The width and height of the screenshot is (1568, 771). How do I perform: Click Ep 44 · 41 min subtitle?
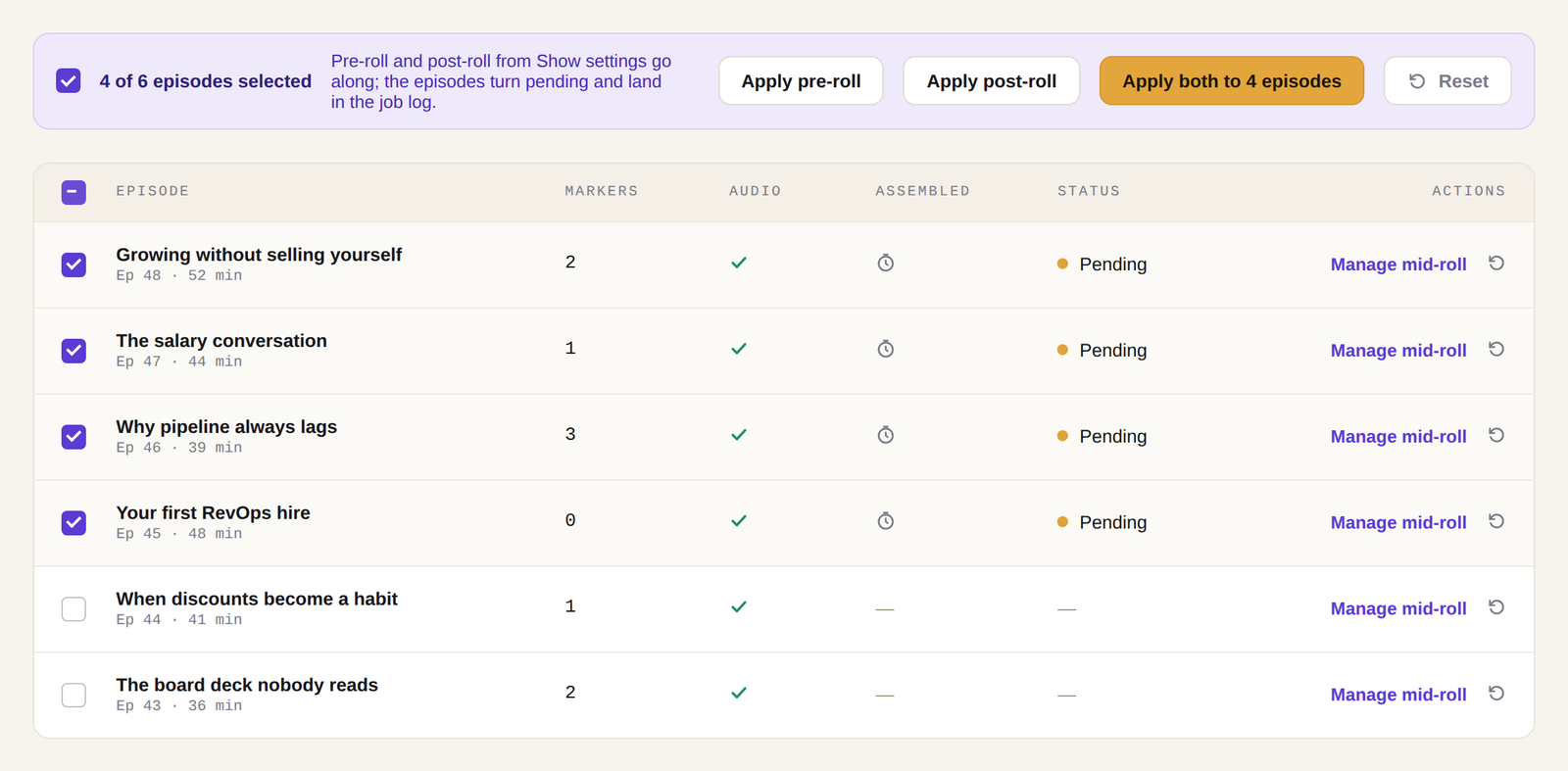coord(179,620)
